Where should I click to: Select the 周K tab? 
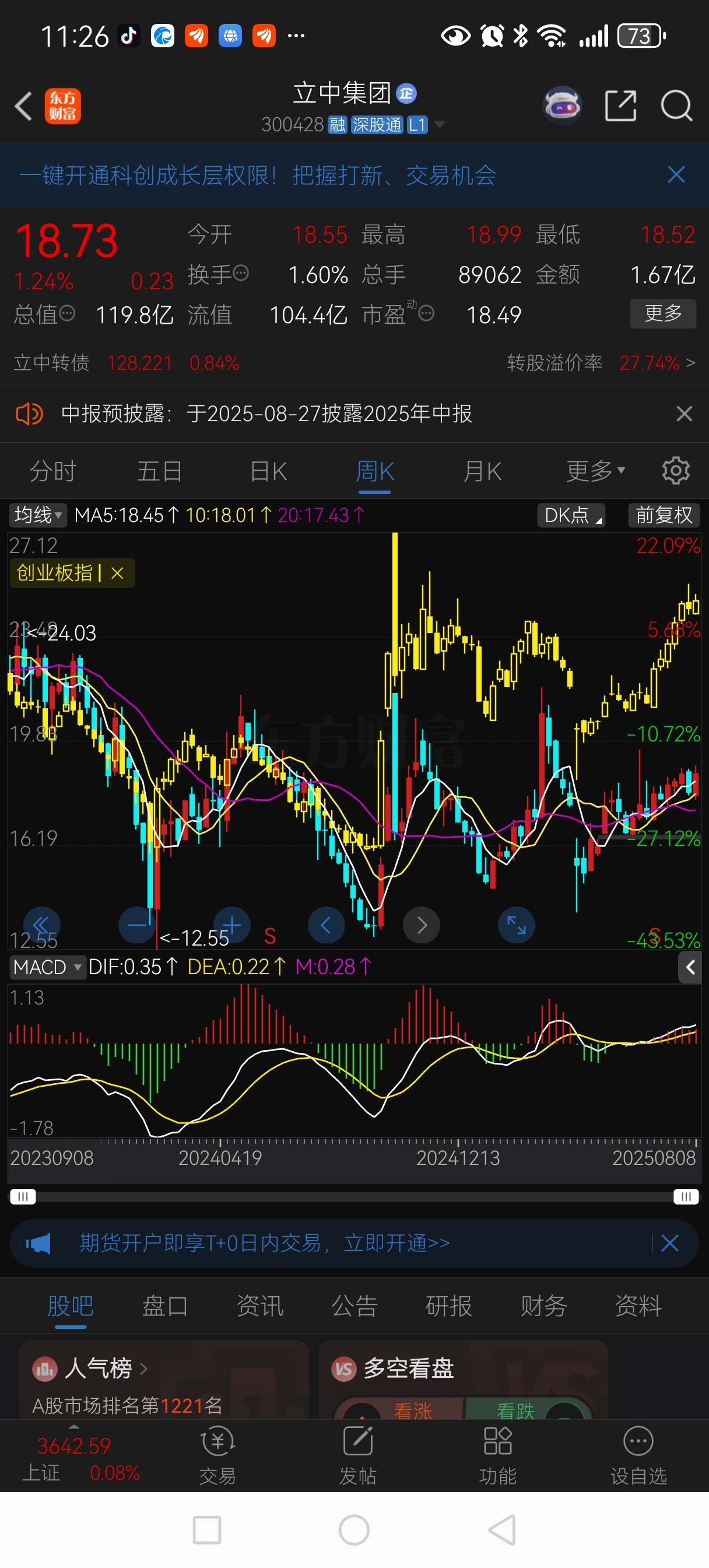pos(375,471)
